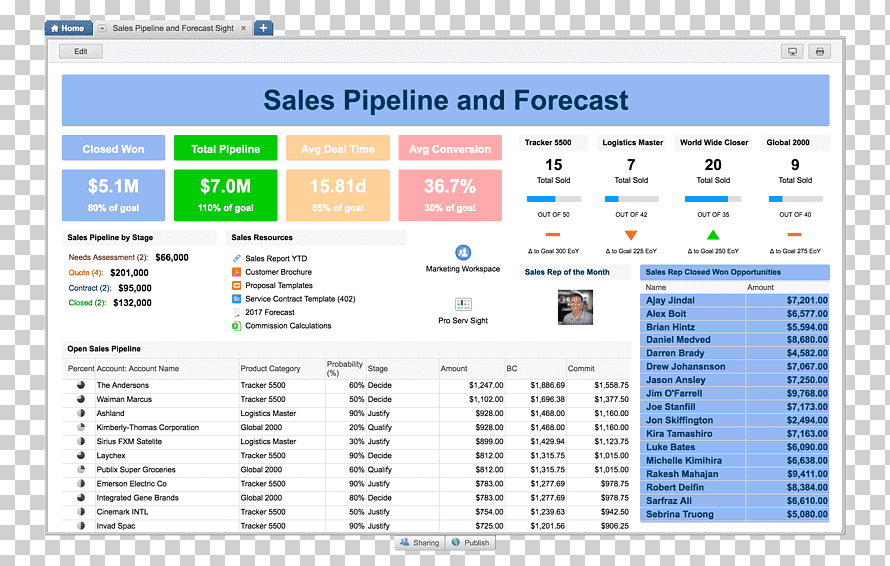The height and width of the screenshot is (566, 890).
Task: Click the Sales Report YTD link icon
Action: pyautogui.click(x=237, y=258)
